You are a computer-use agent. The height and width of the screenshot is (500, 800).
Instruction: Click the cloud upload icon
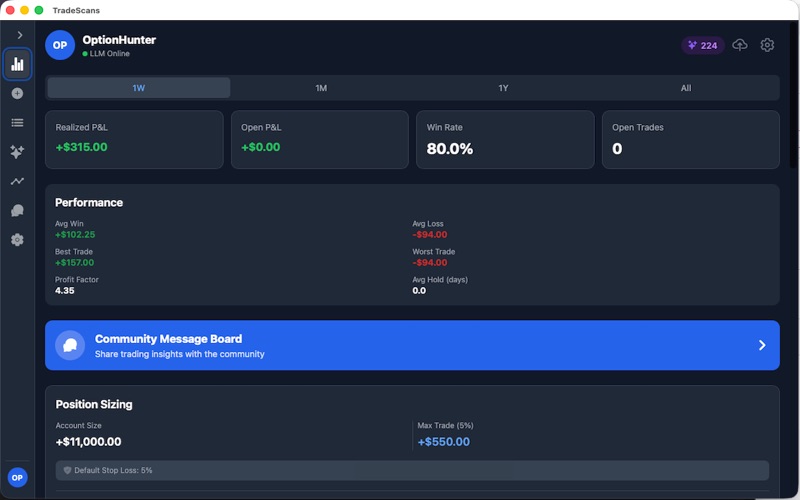click(x=739, y=45)
